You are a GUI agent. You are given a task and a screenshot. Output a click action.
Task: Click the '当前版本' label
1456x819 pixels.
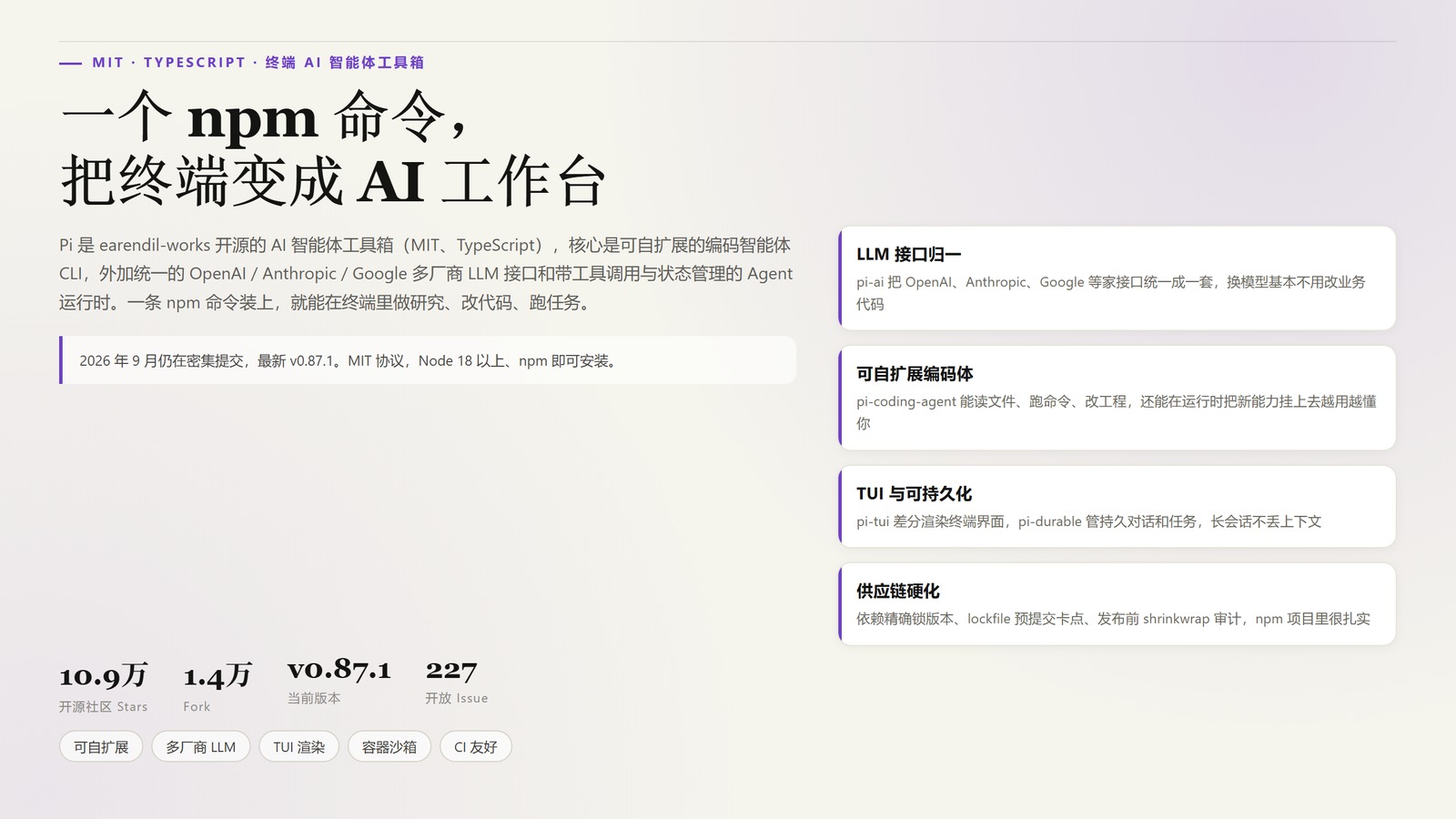pos(314,698)
